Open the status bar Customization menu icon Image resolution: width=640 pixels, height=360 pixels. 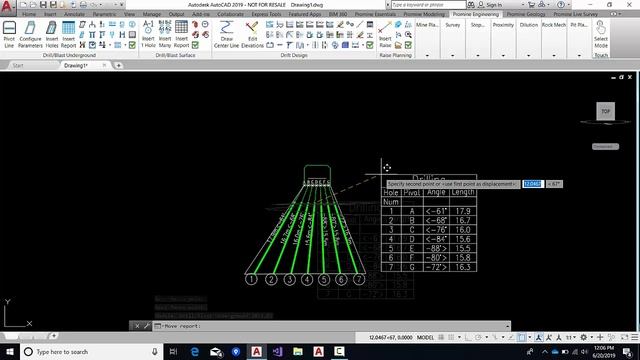pyautogui.click(x=635, y=338)
